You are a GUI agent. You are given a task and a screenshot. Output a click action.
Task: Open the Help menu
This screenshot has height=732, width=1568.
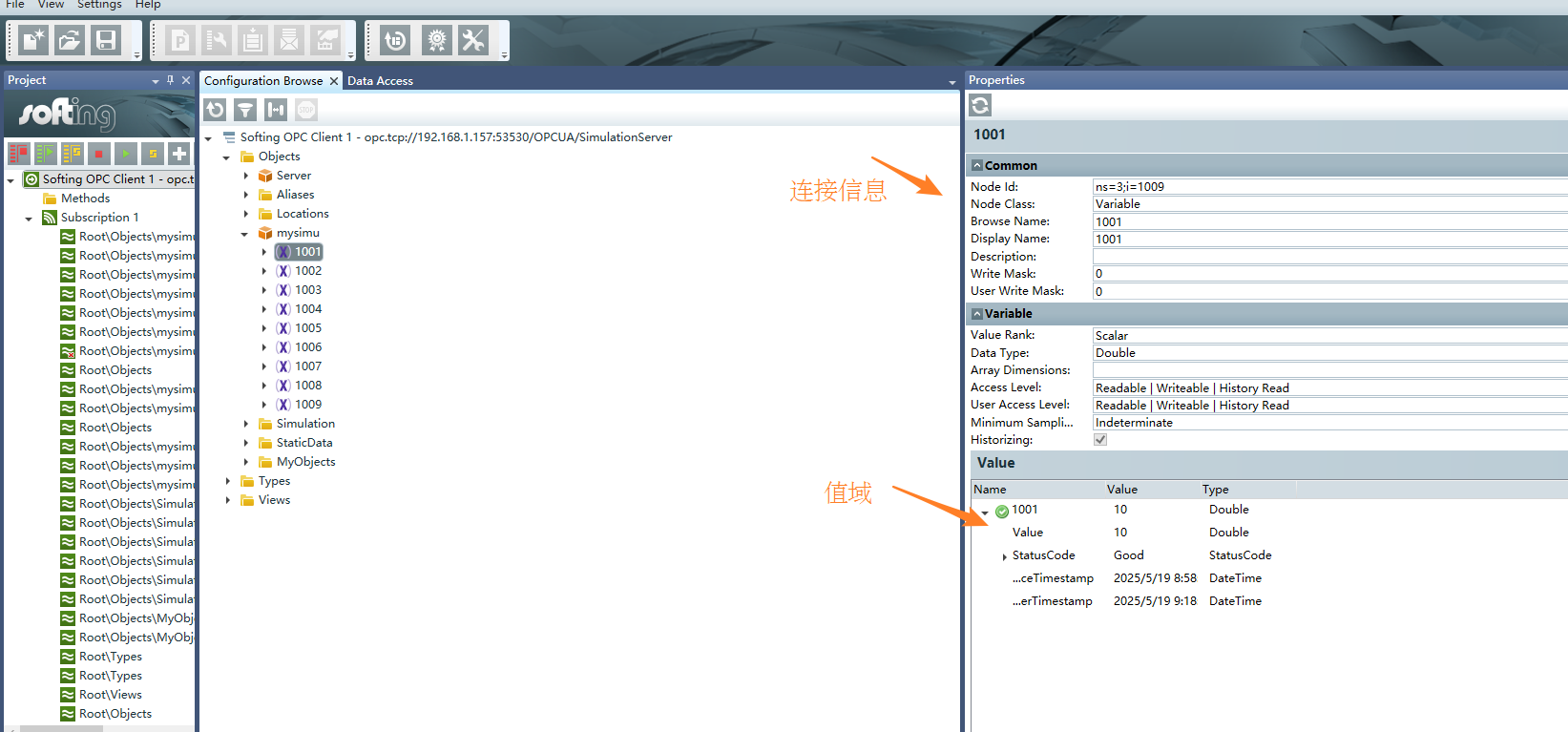click(x=148, y=5)
